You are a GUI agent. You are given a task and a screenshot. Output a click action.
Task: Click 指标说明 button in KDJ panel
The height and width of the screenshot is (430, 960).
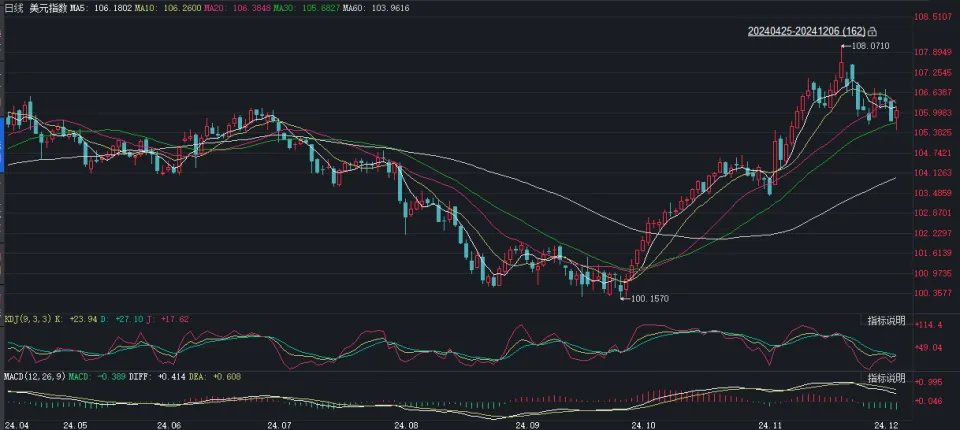pos(885,320)
